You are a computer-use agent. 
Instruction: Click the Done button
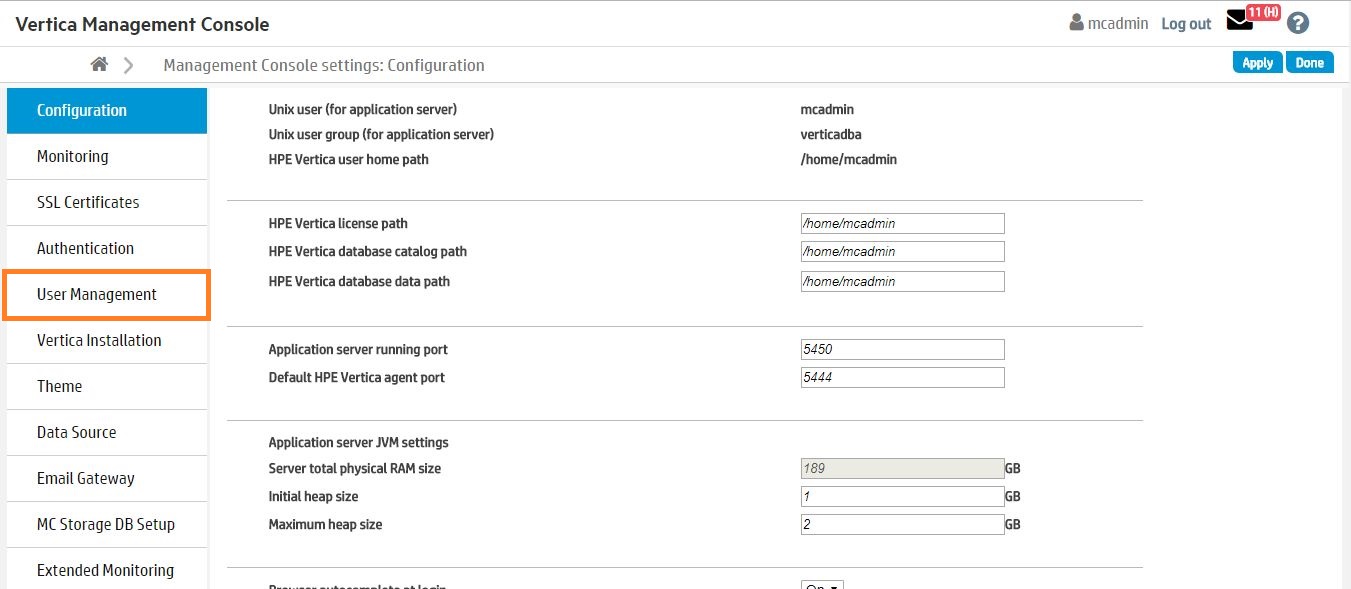click(1309, 63)
